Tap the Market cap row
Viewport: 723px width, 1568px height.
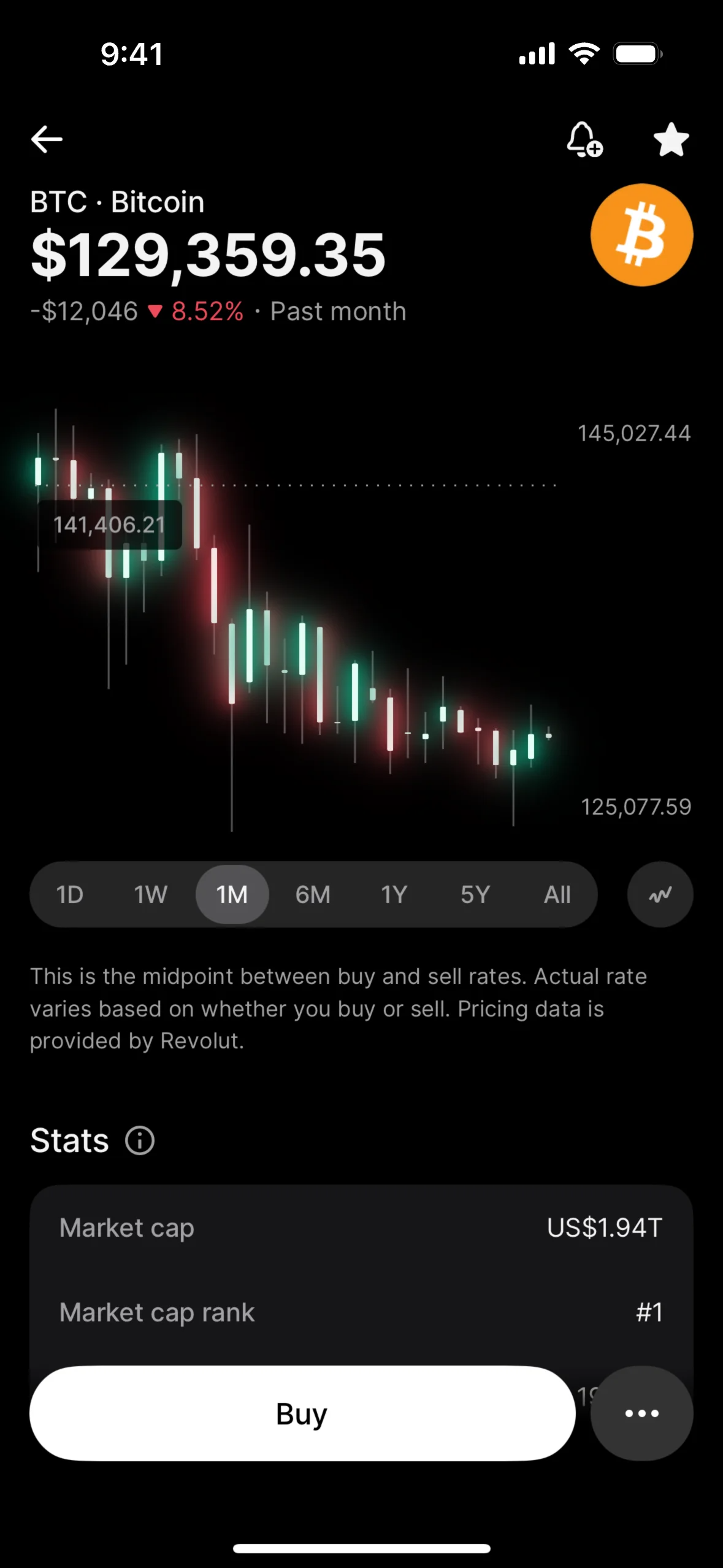pos(361,1228)
